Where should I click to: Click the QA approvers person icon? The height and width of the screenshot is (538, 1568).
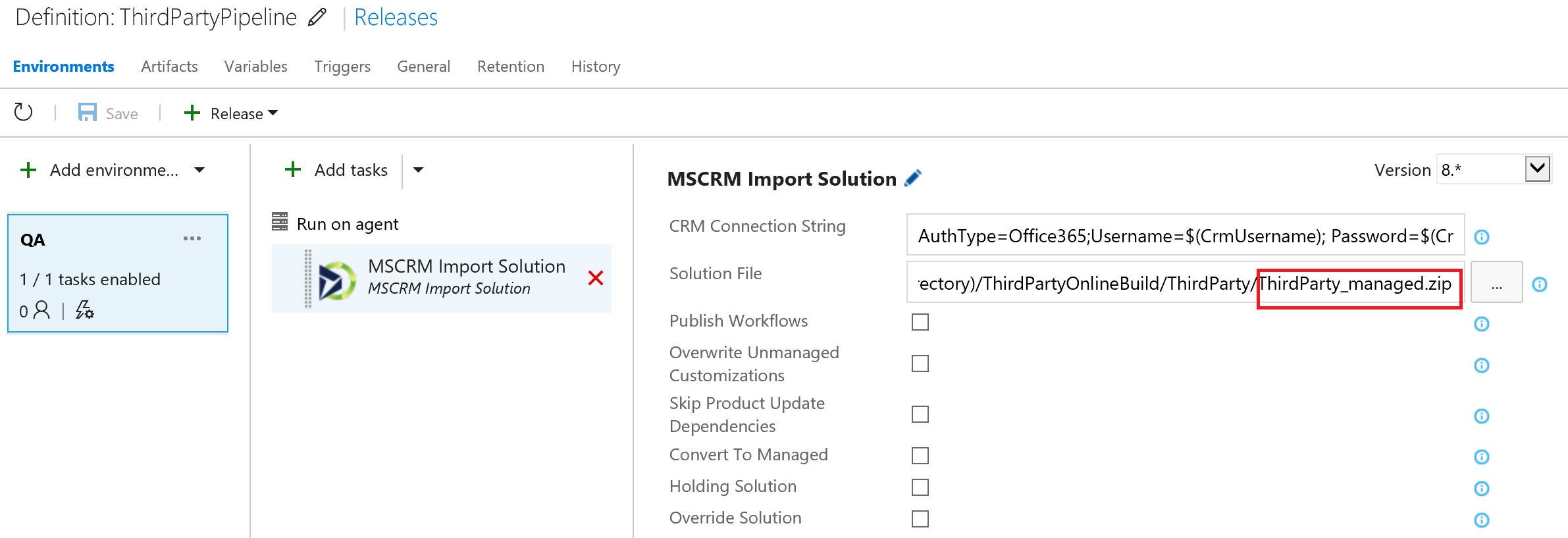(x=41, y=310)
